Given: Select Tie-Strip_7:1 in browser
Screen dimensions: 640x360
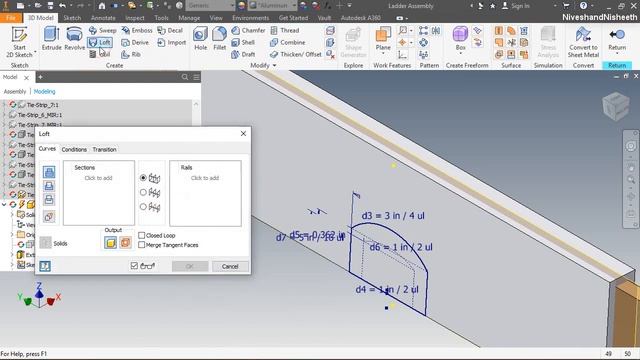Looking at the screenshot, I should [42, 105].
